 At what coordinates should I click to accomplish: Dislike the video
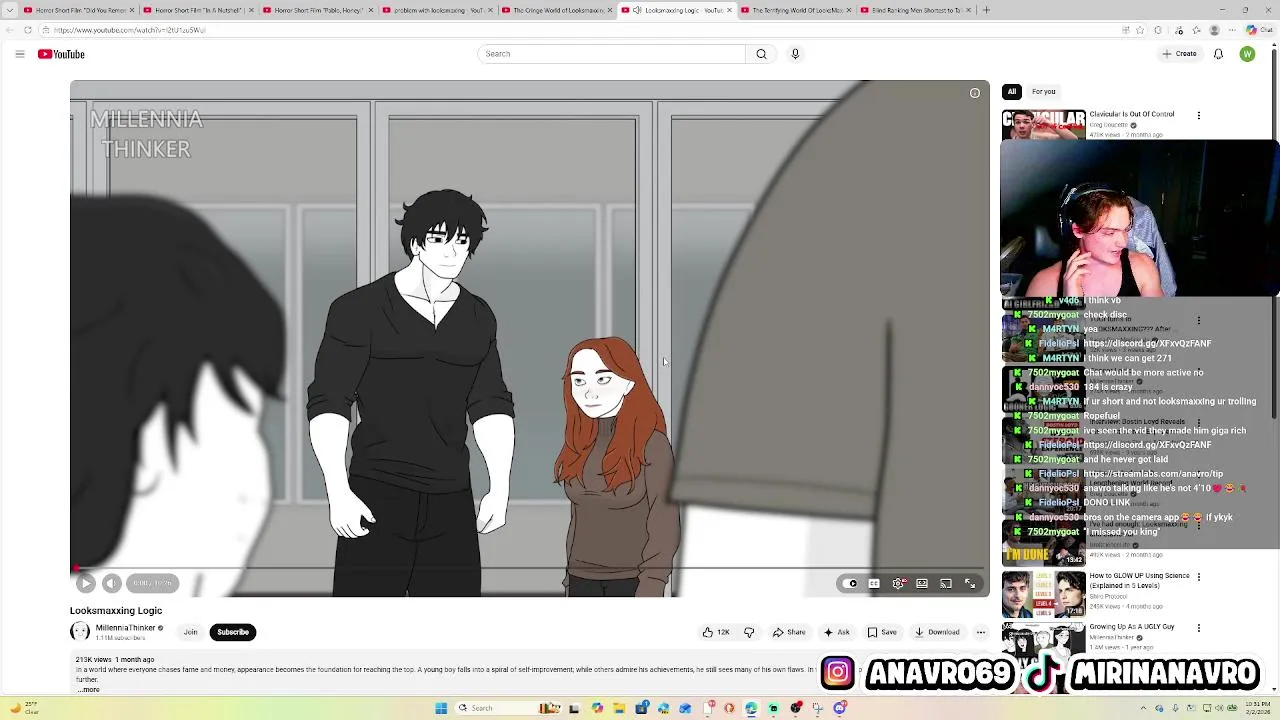tap(749, 632)
